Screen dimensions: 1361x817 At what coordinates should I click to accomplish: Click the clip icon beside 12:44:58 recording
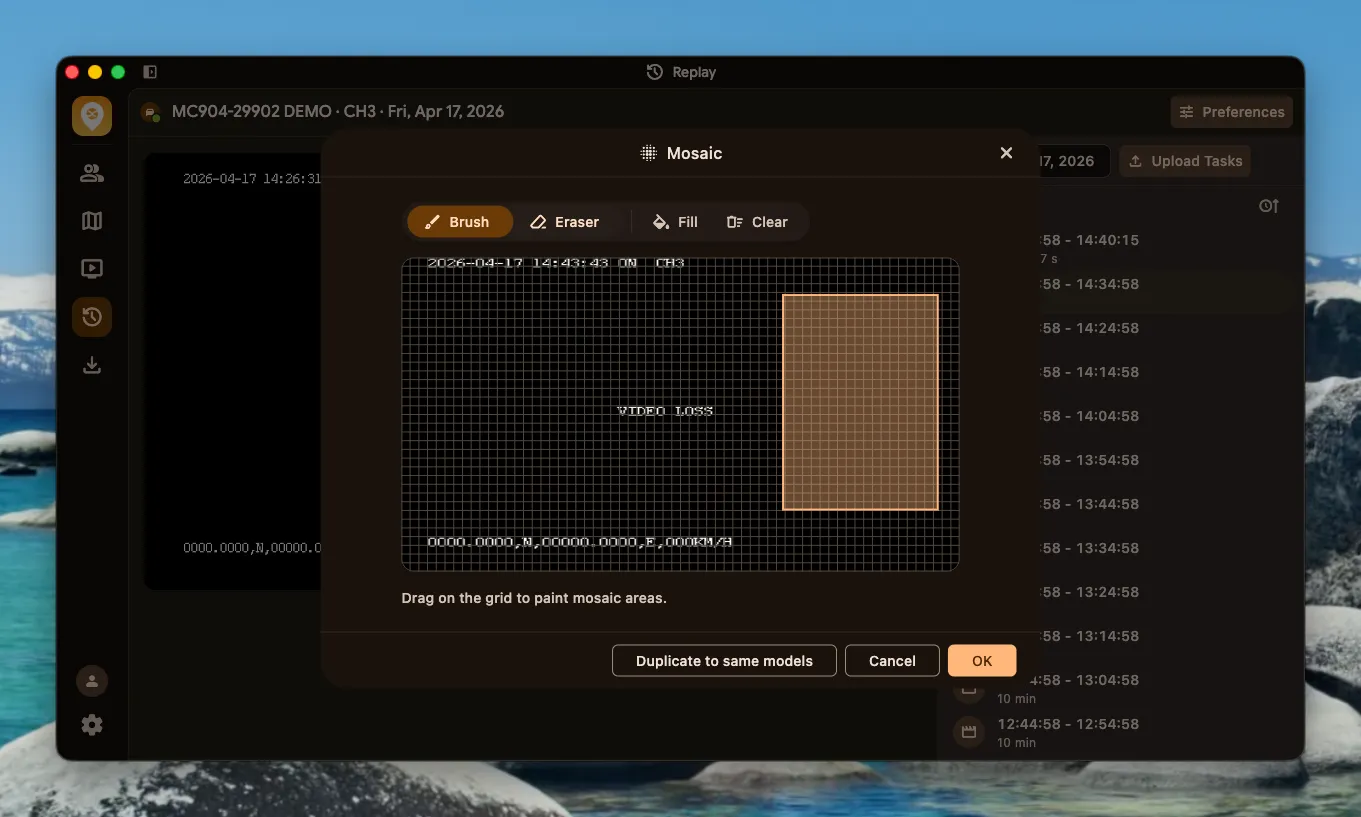(968, 732)
